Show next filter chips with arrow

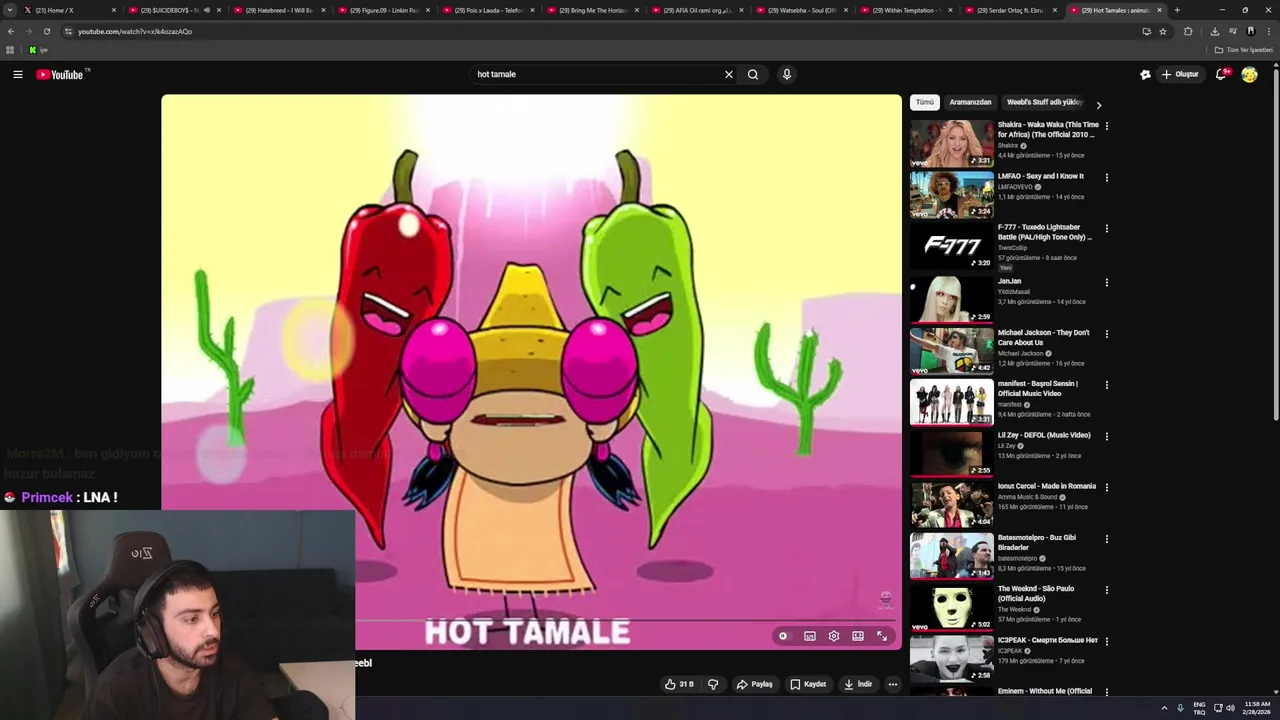click(x=1099, y=105)
